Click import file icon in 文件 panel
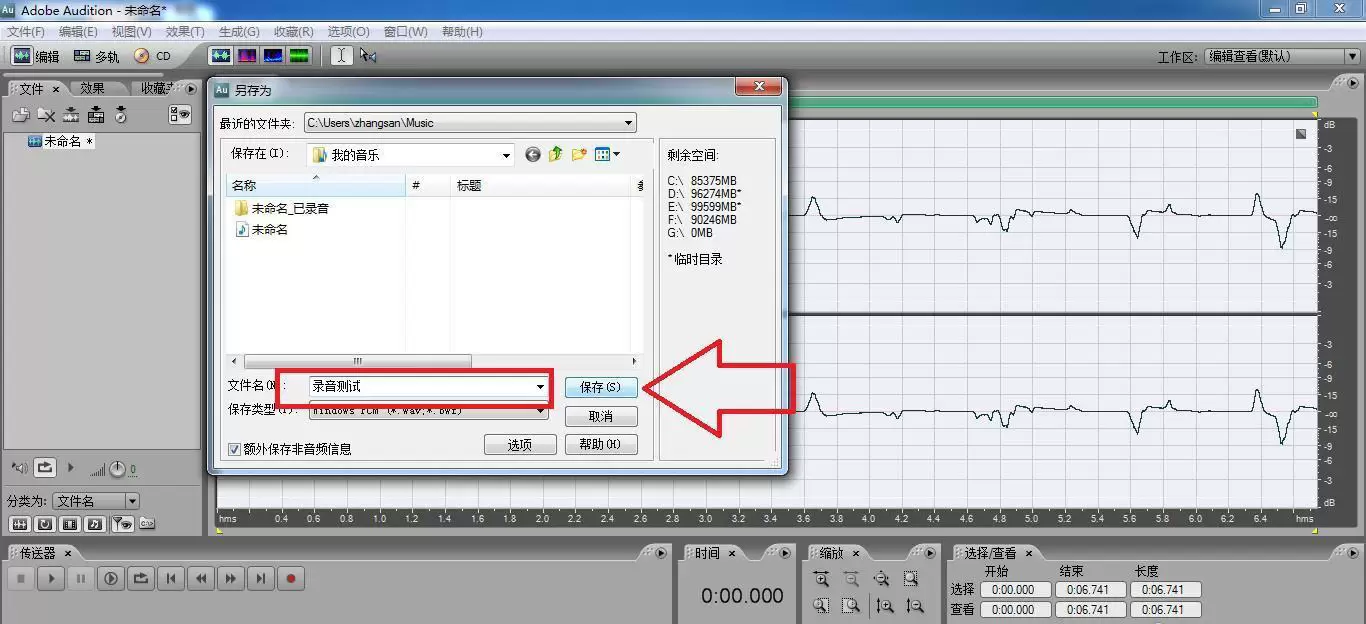The height and width of the screenshot is (624, 1366). 20,115
